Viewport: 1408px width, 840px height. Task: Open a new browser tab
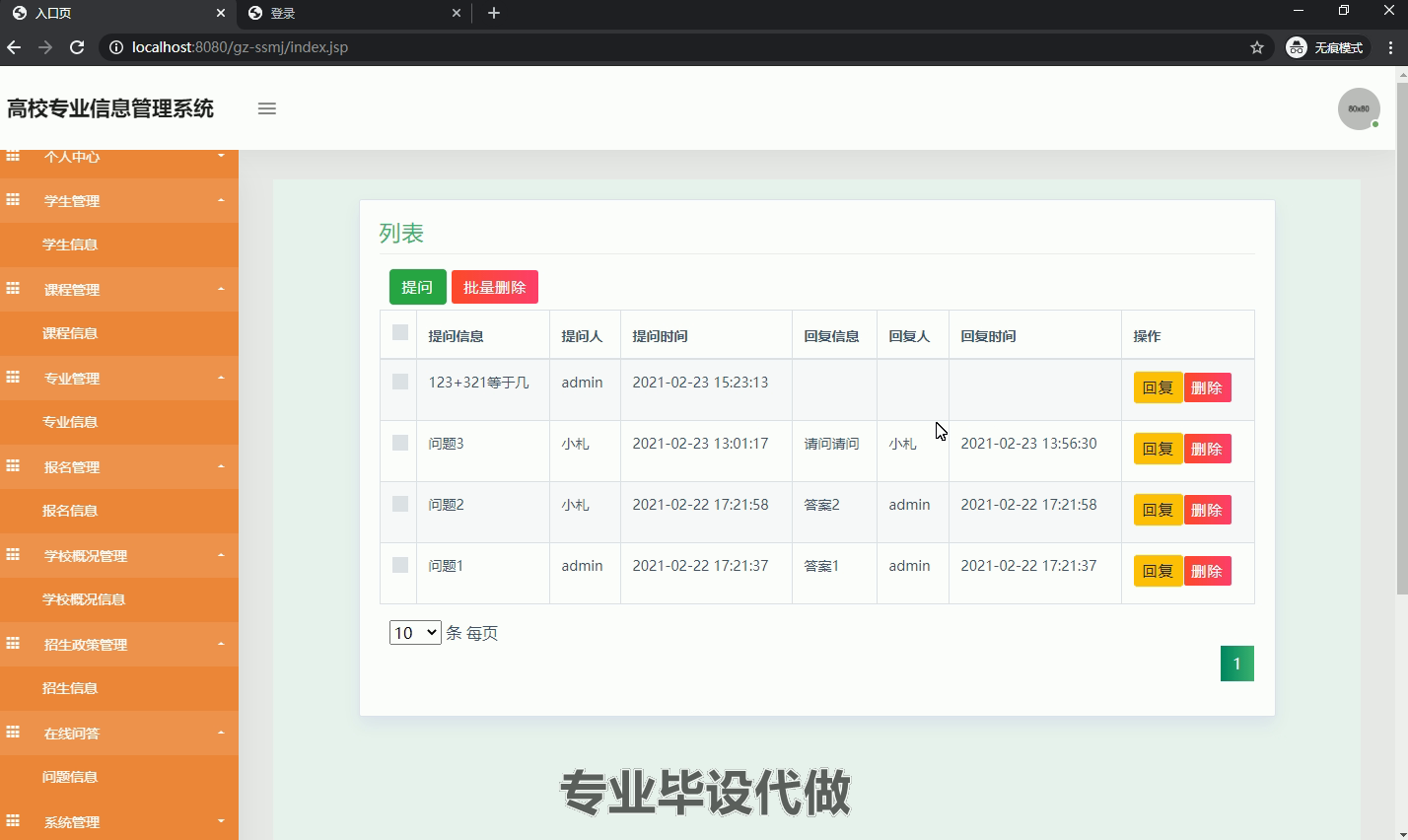[x=494, y=13]
